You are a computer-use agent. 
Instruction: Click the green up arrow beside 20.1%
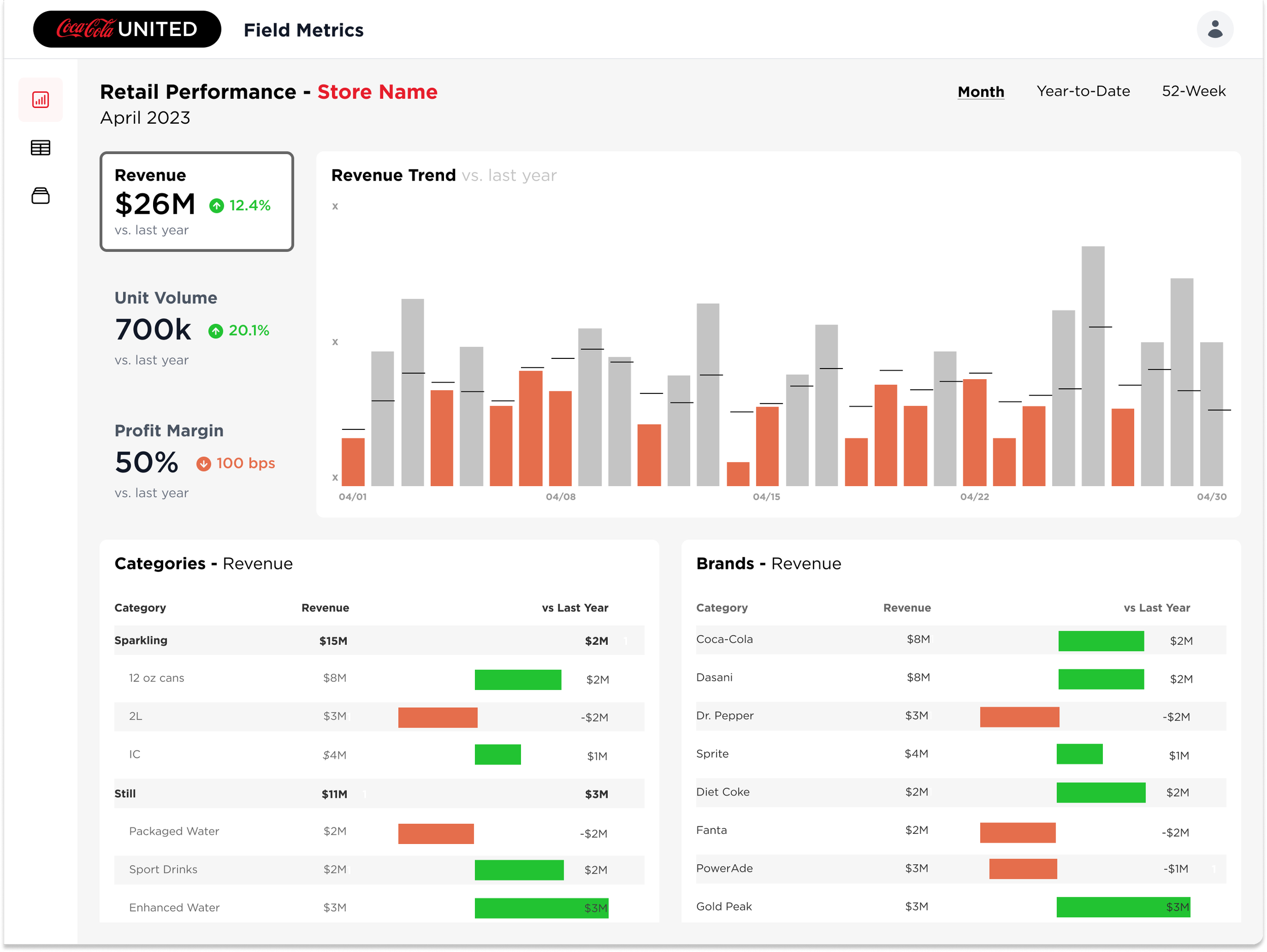215,331
